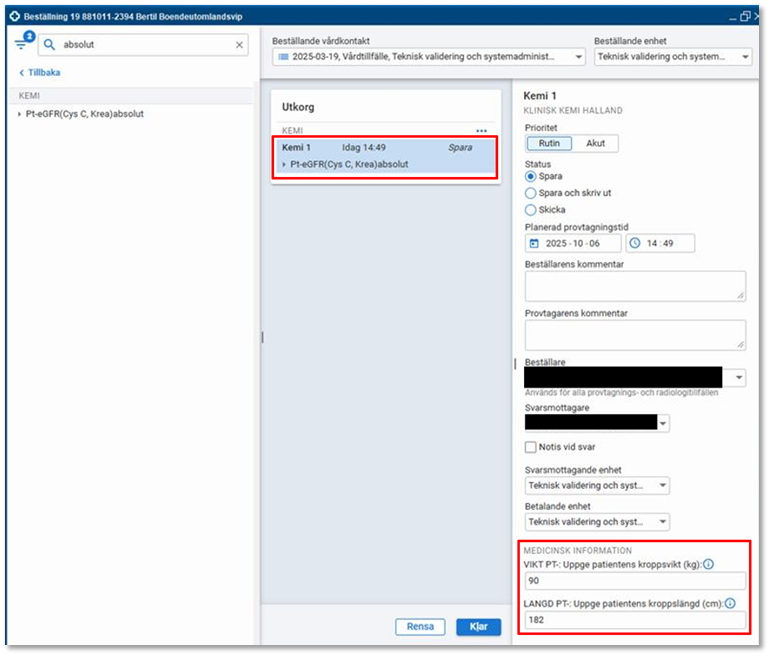Open the Beställande vårdkontakt dropdown
The height and width of the screenshot is (656, 770).
pos(577,57)
